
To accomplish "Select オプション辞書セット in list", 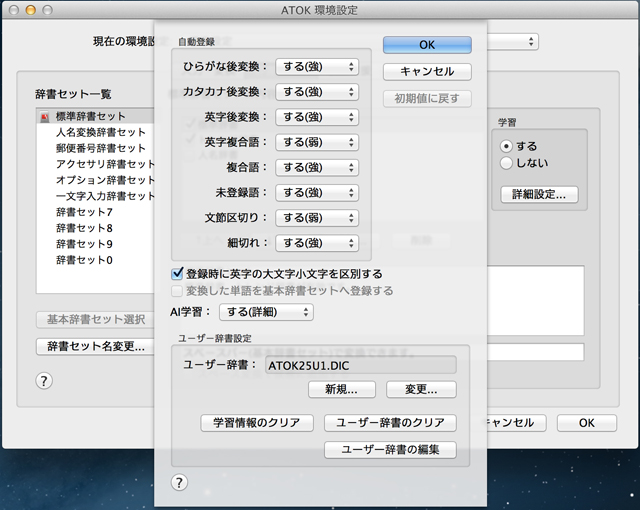I will tap(96, 180).
